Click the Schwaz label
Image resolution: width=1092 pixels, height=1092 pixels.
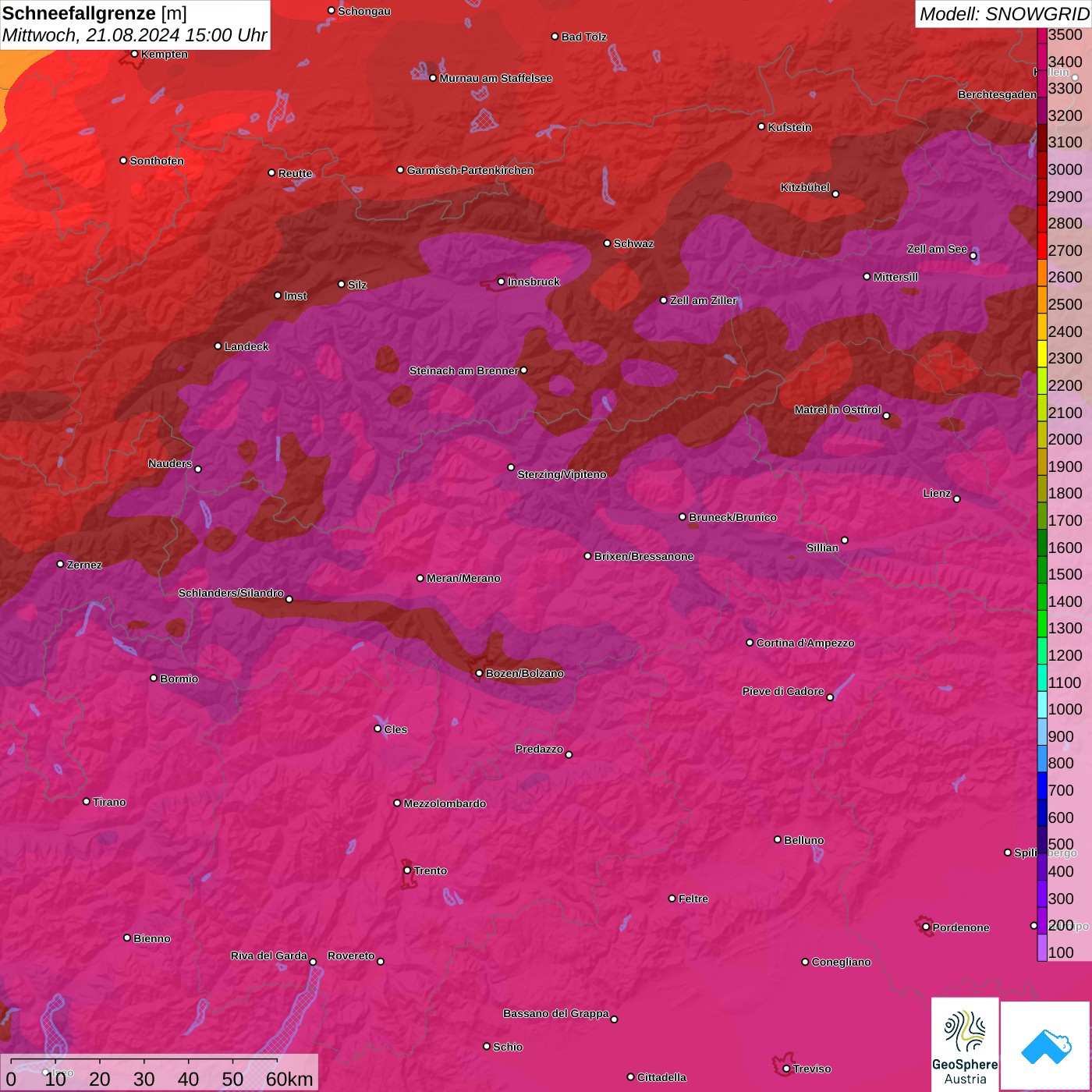tap(633, 243)
